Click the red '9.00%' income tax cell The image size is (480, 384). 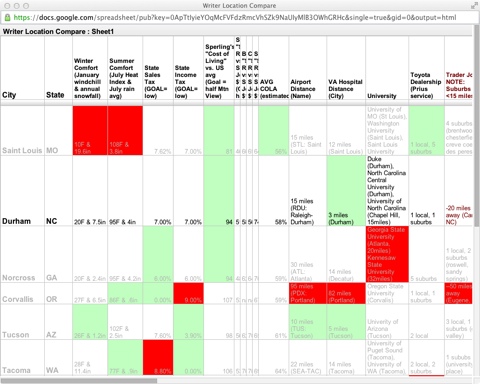(189, 293)
